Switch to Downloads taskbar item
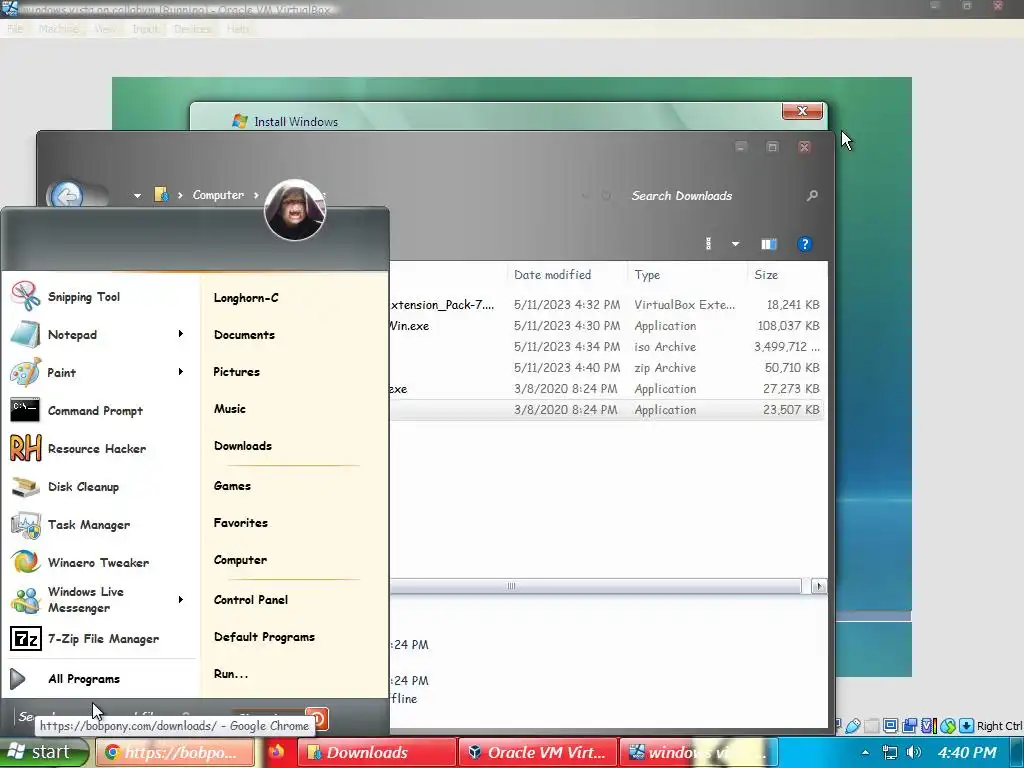 pyautogui.click(x=376, y=753)
